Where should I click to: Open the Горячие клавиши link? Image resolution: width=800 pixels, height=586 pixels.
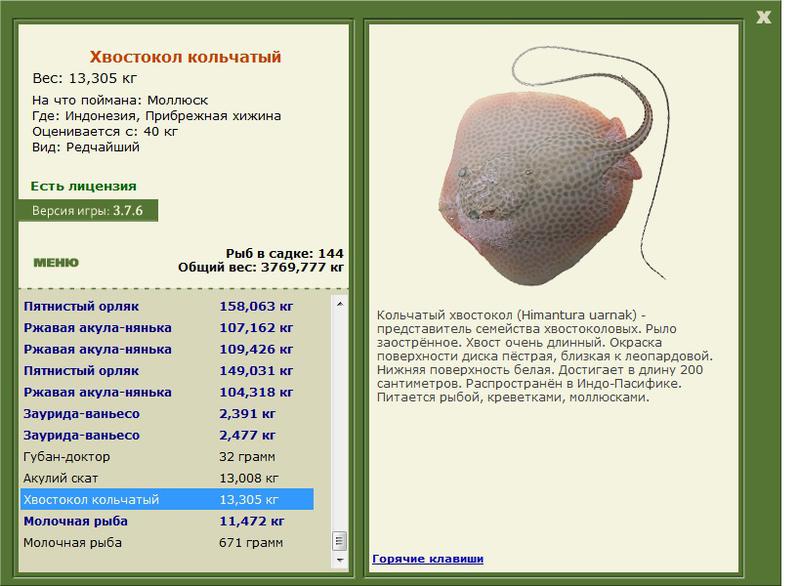click(x=428, y=558)
